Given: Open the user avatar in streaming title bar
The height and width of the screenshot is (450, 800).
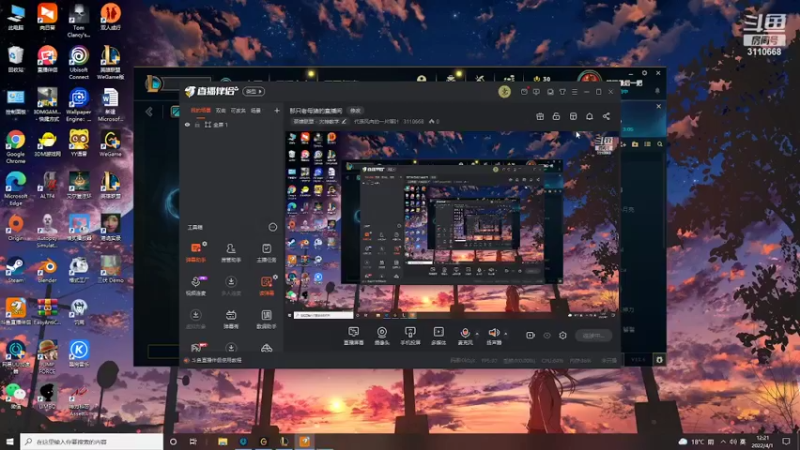Looking at the screenshot, I should [x=505, y=91].
